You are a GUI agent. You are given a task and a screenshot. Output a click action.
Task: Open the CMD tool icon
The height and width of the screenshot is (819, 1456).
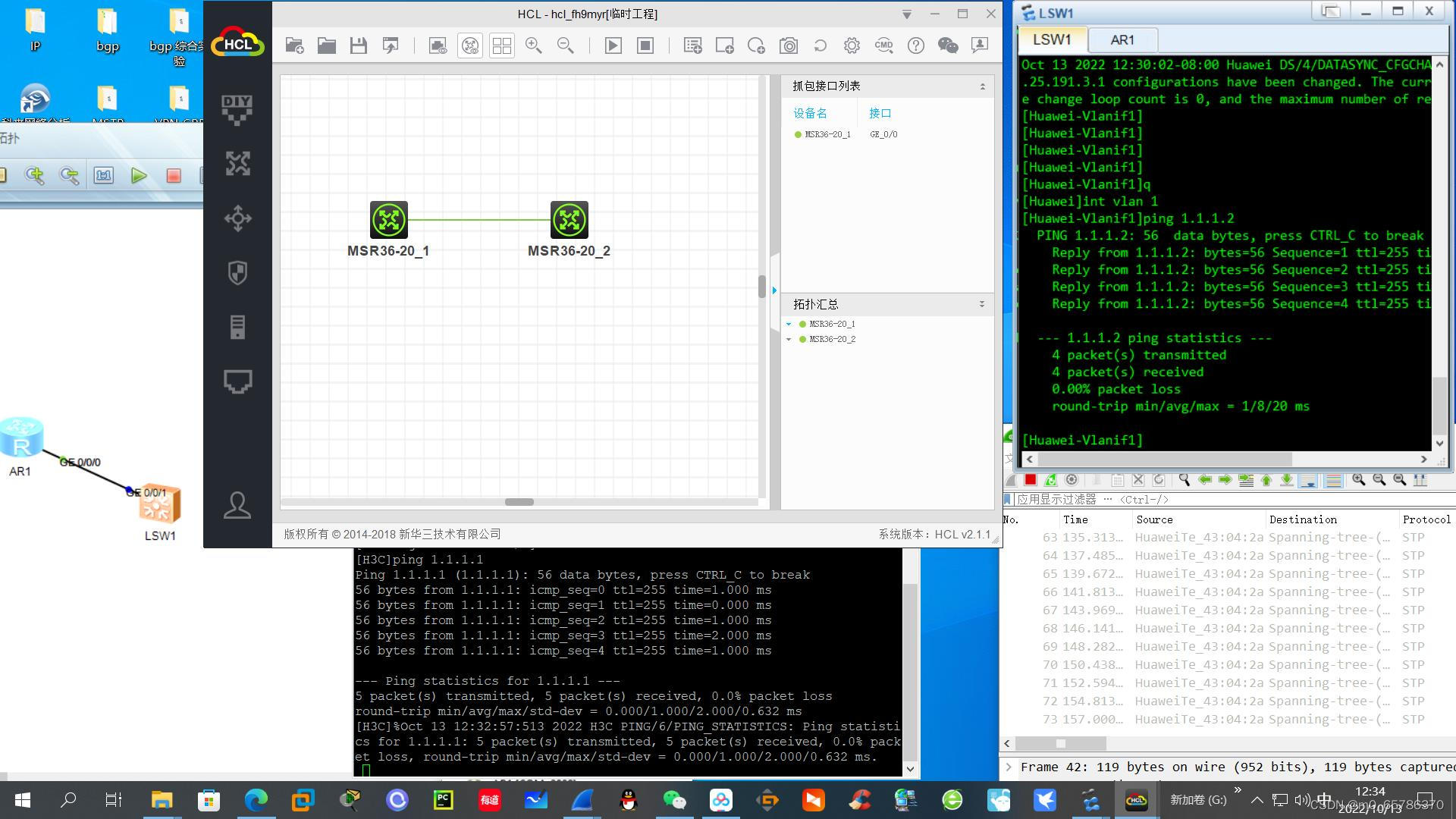(x=883, y=45)
